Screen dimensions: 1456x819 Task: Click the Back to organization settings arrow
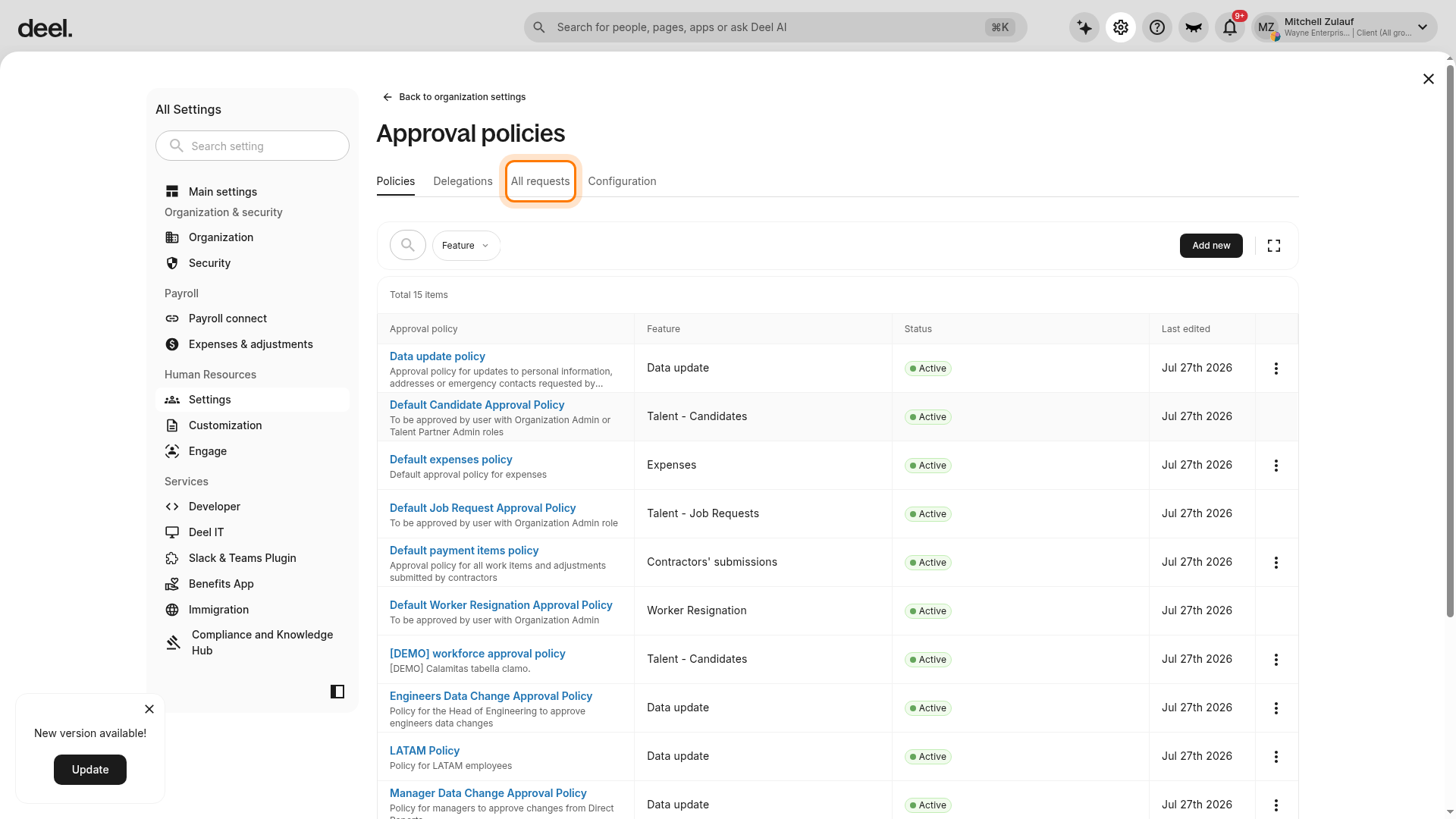coord(388,97)
